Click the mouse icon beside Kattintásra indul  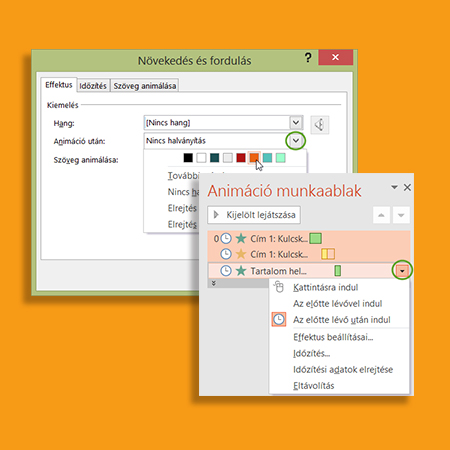pos(279,287)
